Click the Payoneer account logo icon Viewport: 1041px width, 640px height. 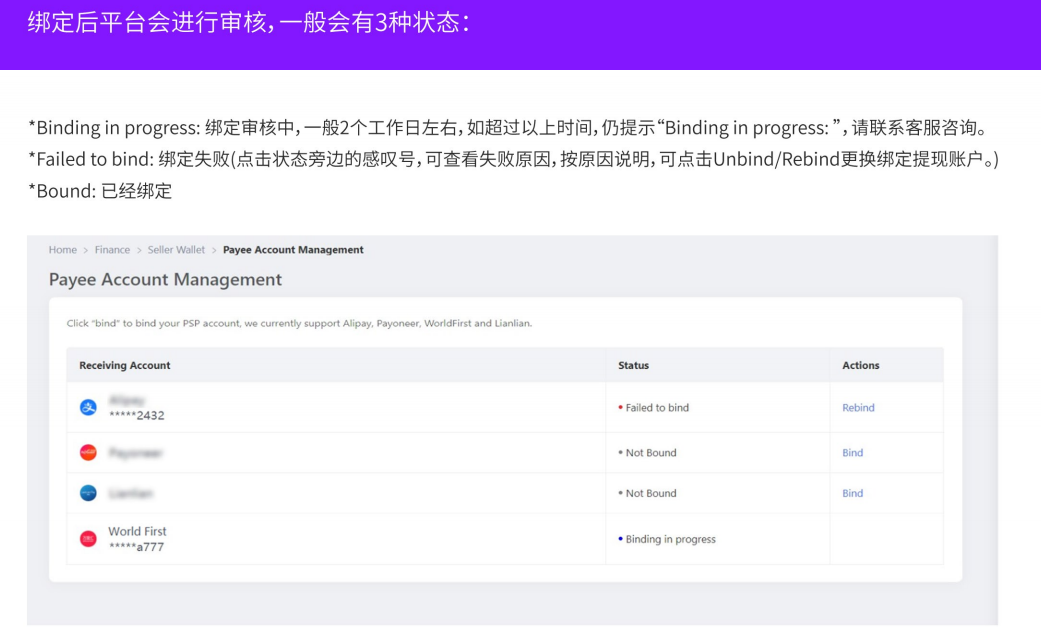[x=88, y=453]
